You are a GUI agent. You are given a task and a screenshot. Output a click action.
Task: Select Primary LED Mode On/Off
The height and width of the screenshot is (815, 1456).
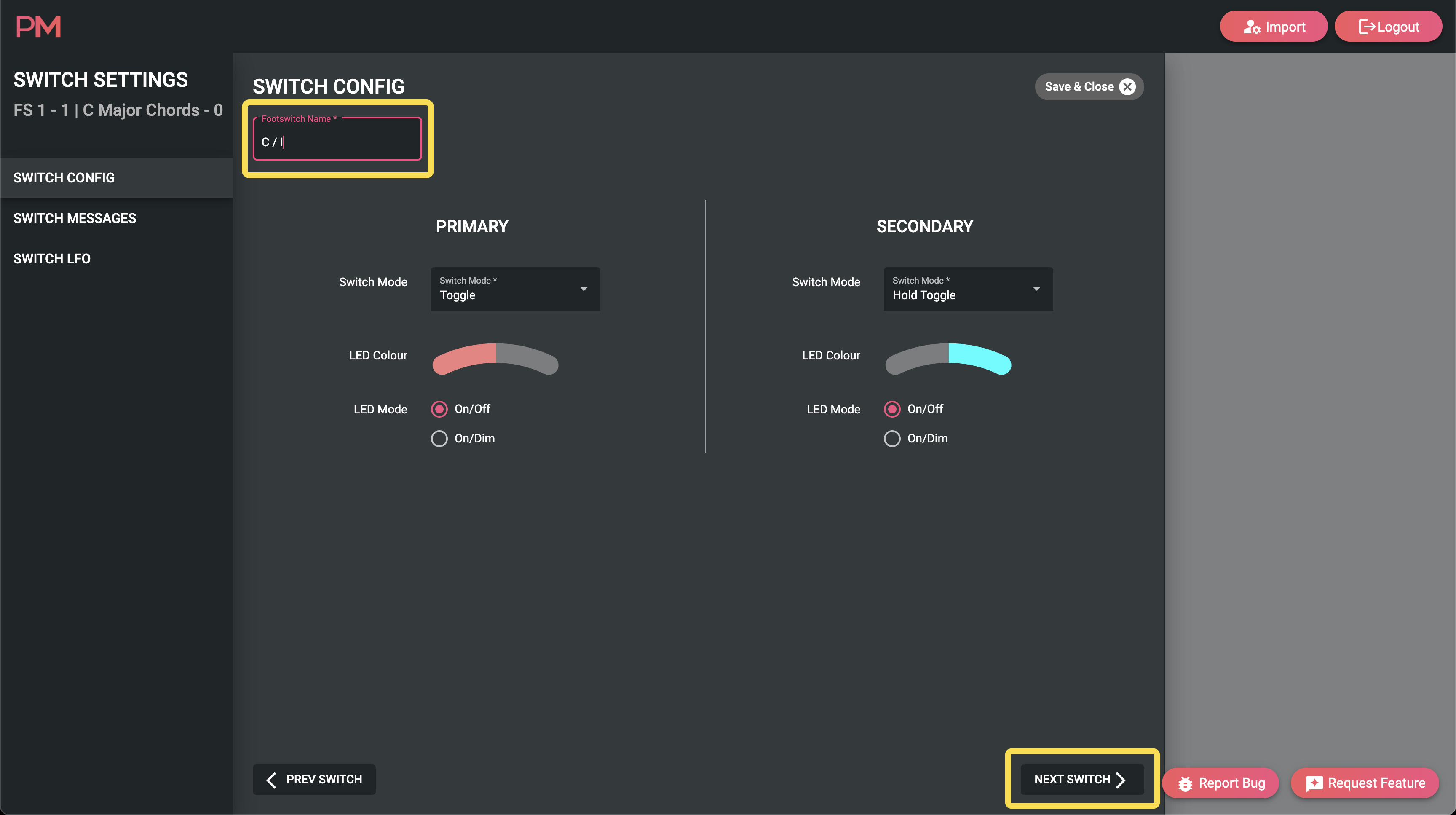pos(439,409)
